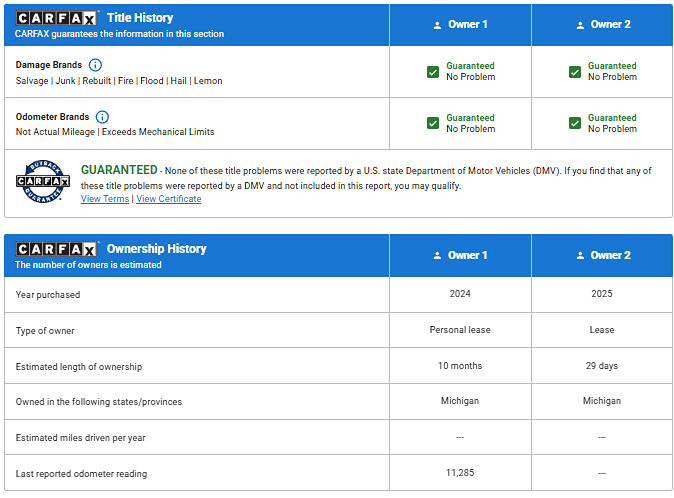
Task: Click the Damage Brands row label
Action: (x=49, y=65)
